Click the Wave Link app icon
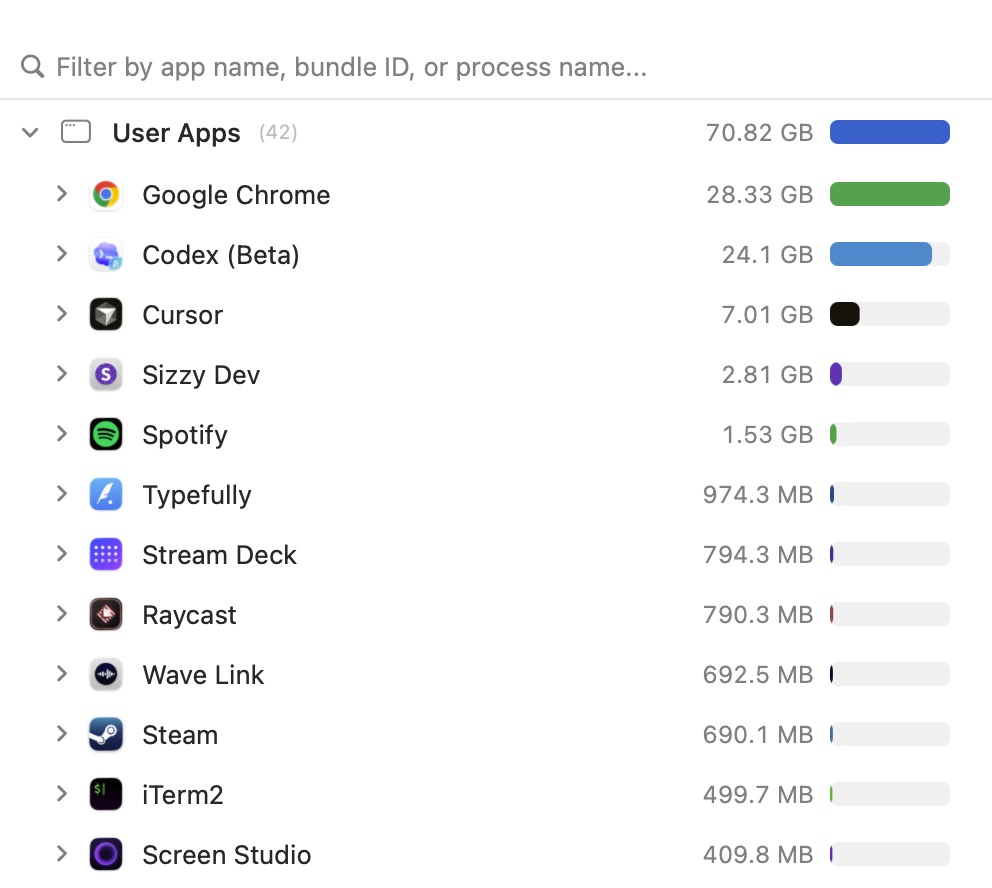Viewport: 992px width, 888px height. click(106, 675)
